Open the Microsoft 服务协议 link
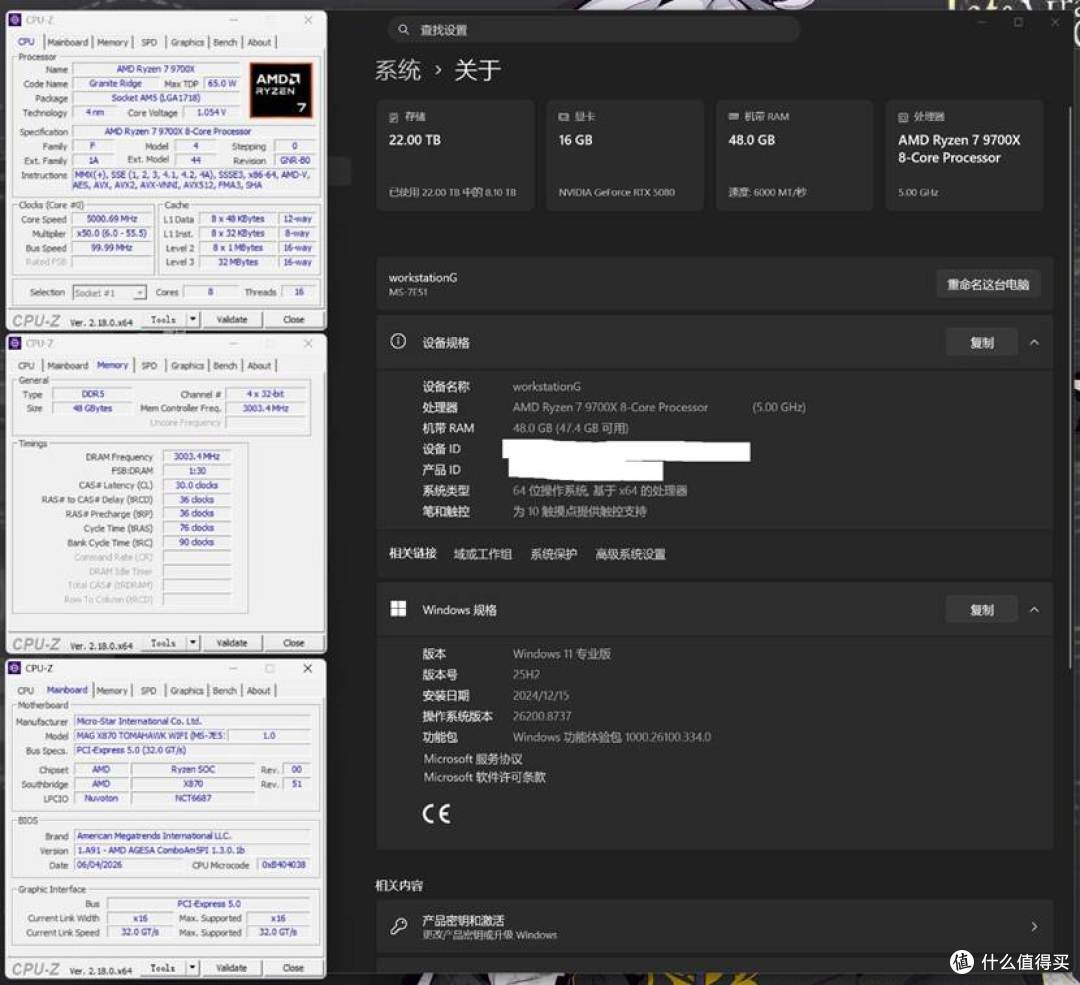This screenshot has height=985, width=1080. (472, 758)
